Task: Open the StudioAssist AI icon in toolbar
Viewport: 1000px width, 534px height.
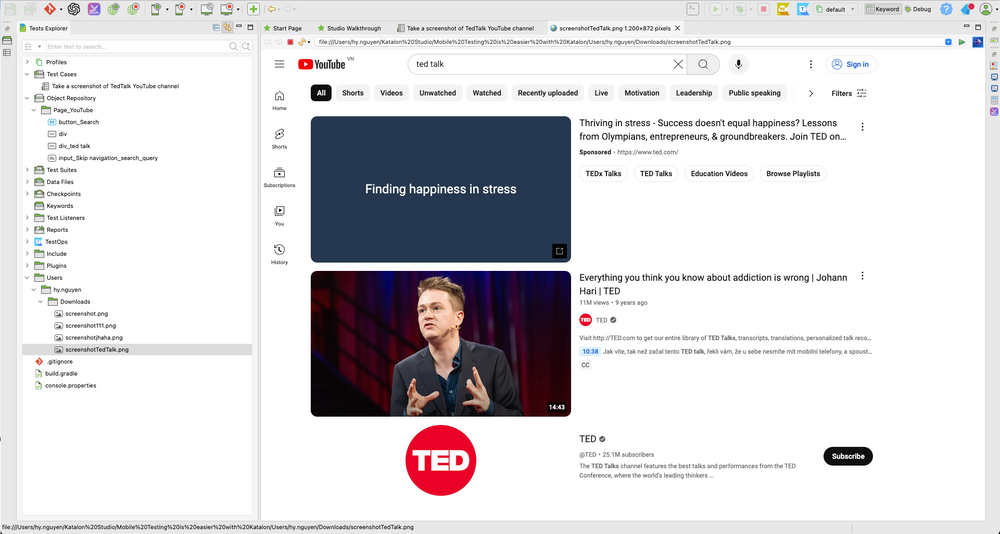Action: tap(73, 9)
